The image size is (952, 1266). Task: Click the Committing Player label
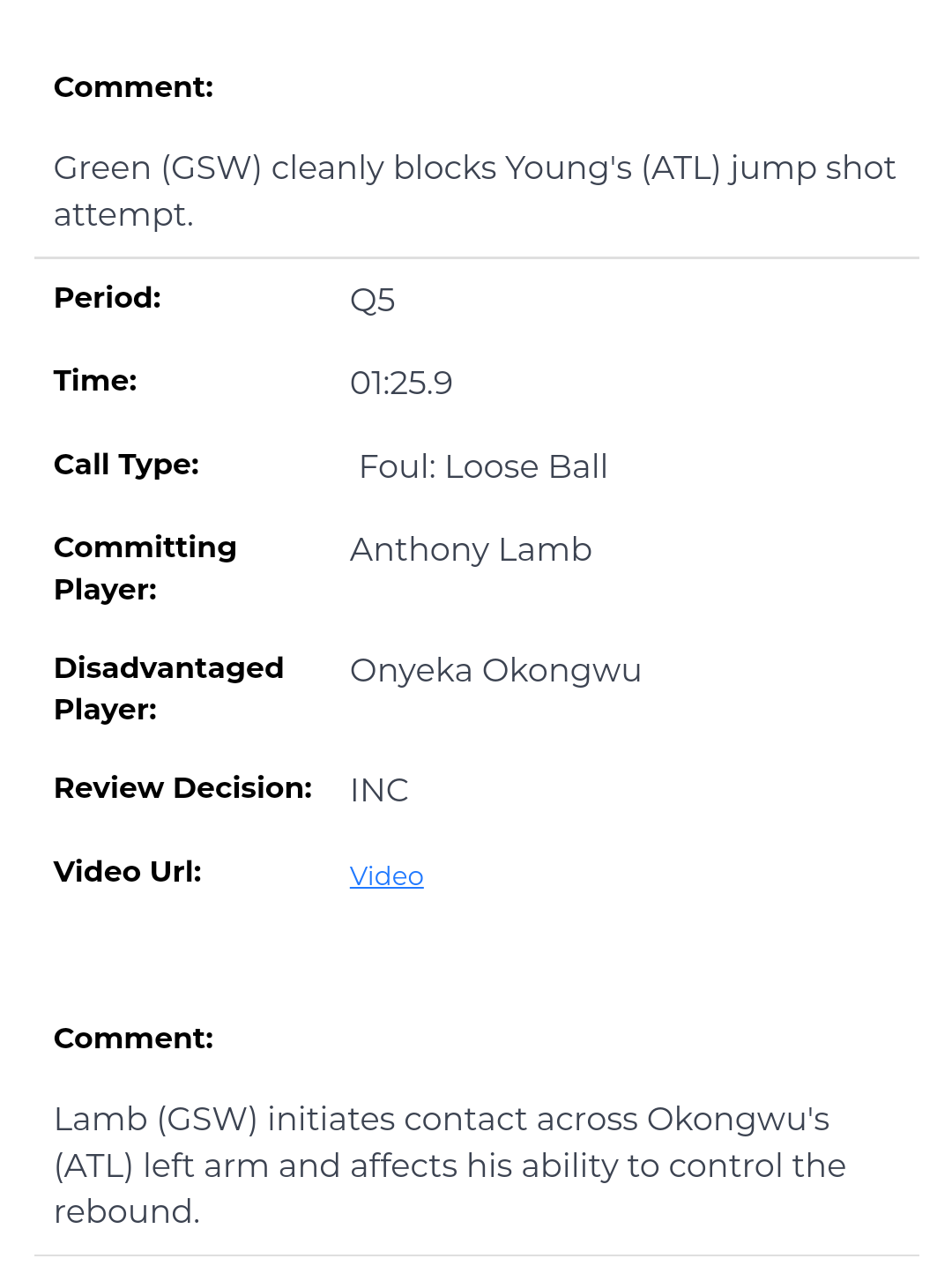pos(145,568)
